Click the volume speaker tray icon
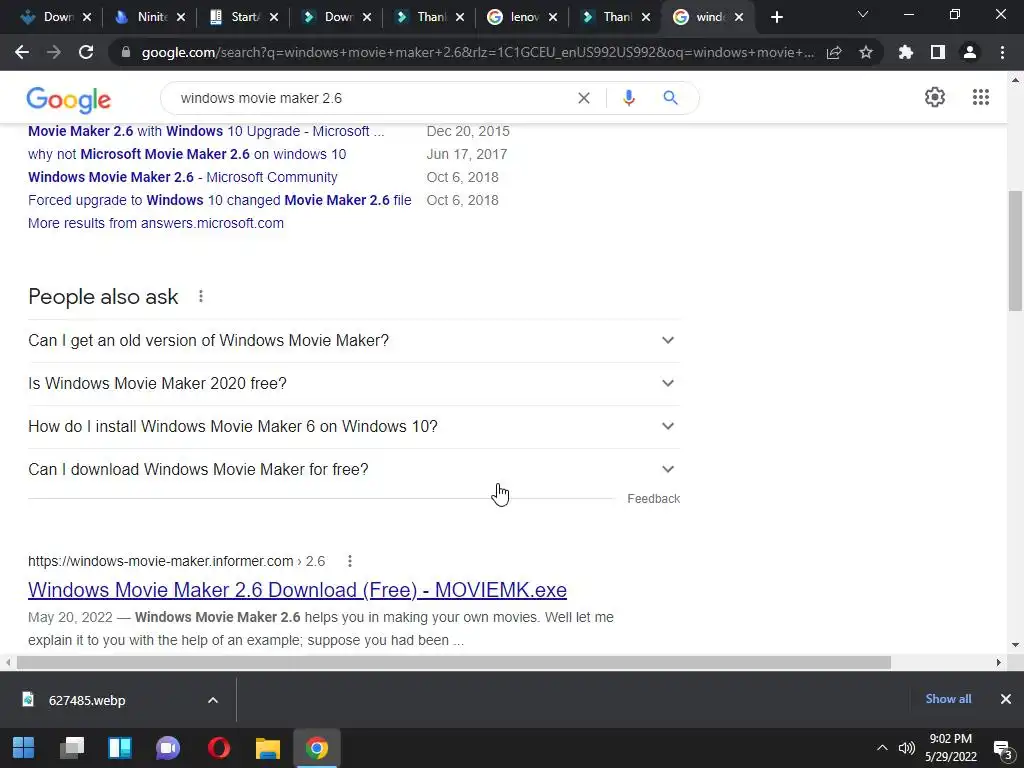This screenshot has width=1024, height=768. [x=906, y=748]
